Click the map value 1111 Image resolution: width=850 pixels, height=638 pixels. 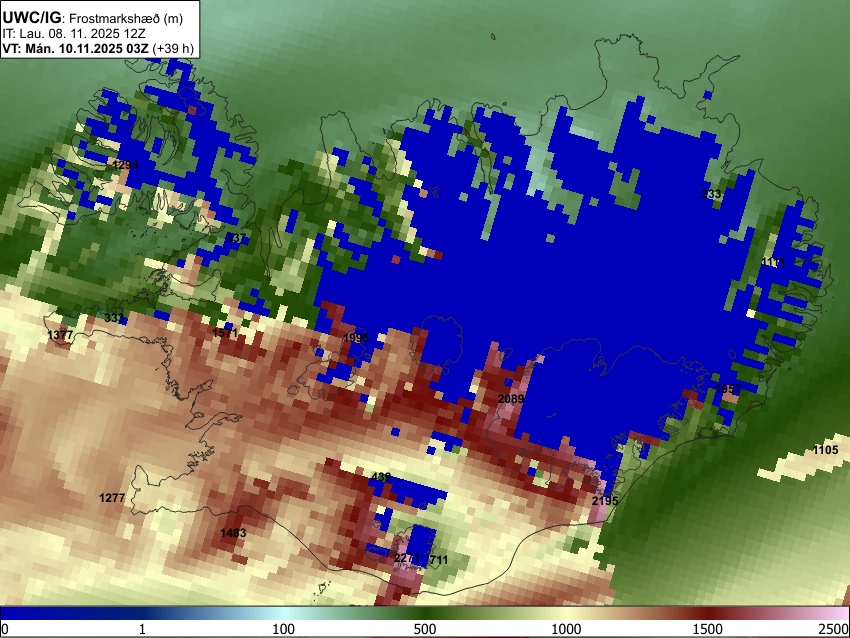point(773,262)
